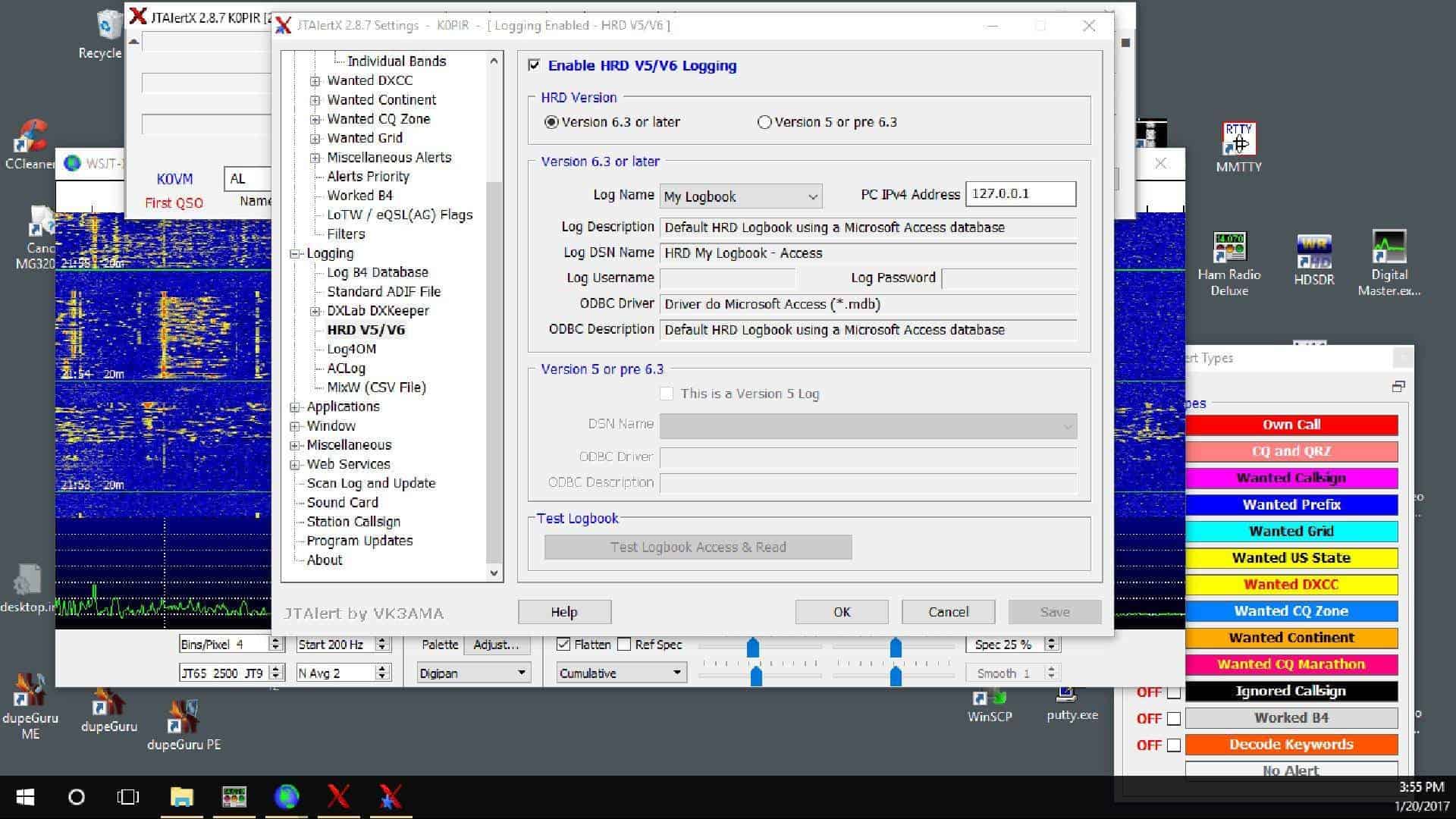Expand the Wanted DXCC tree node
Image resolution: width=1456 pixels, height=819 pixels.
tap(314, 80)
